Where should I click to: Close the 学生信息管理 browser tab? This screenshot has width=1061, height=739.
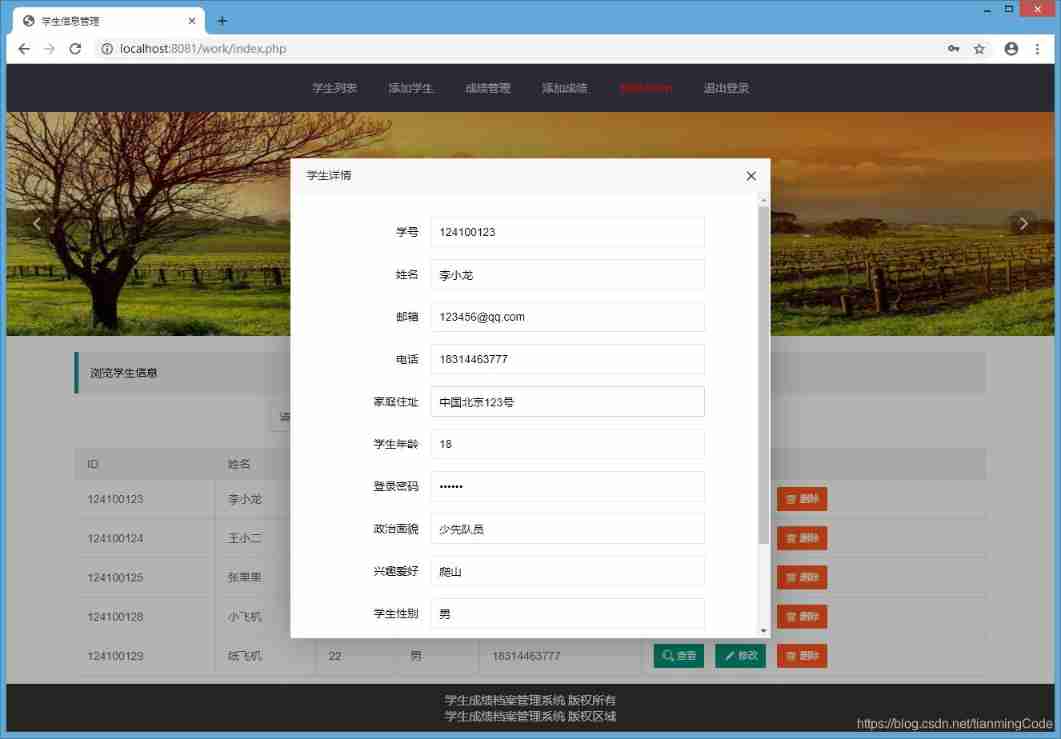[192, 21]
